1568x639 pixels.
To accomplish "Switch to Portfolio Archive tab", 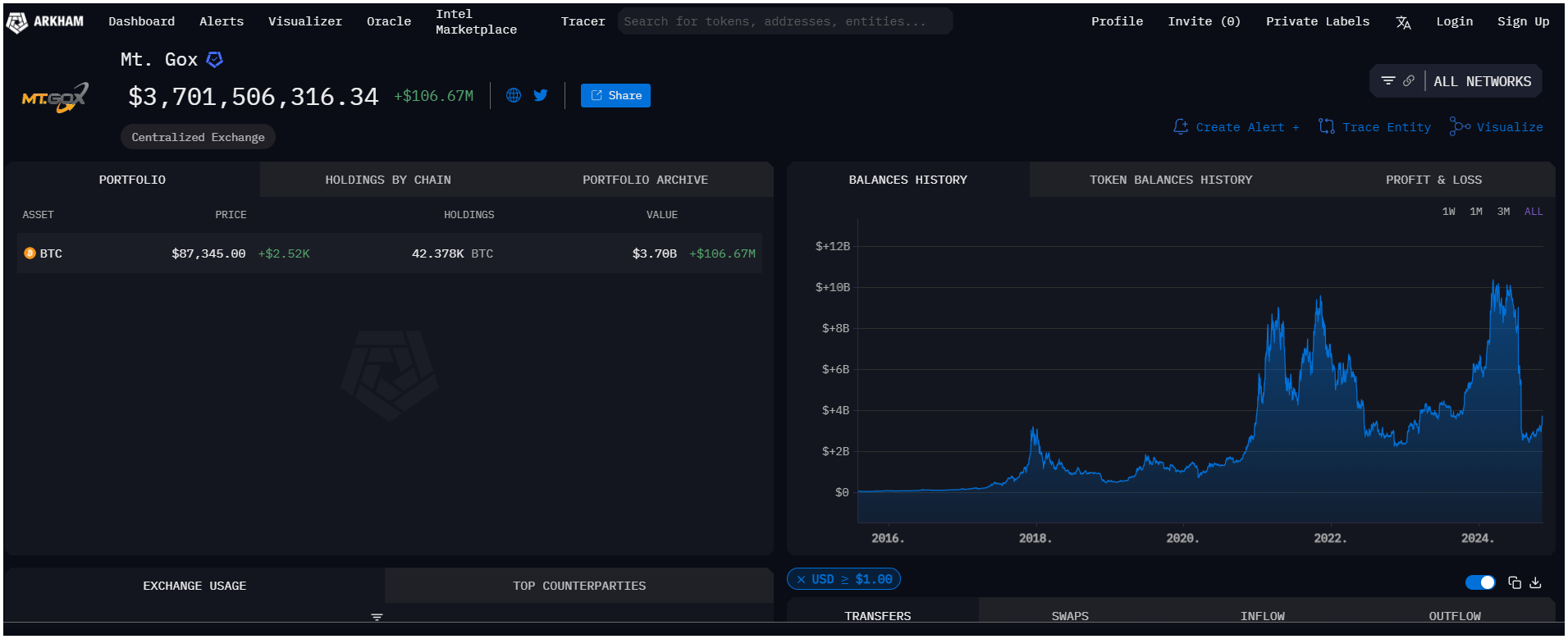I will pyautogui.click(x=645, y=180).
